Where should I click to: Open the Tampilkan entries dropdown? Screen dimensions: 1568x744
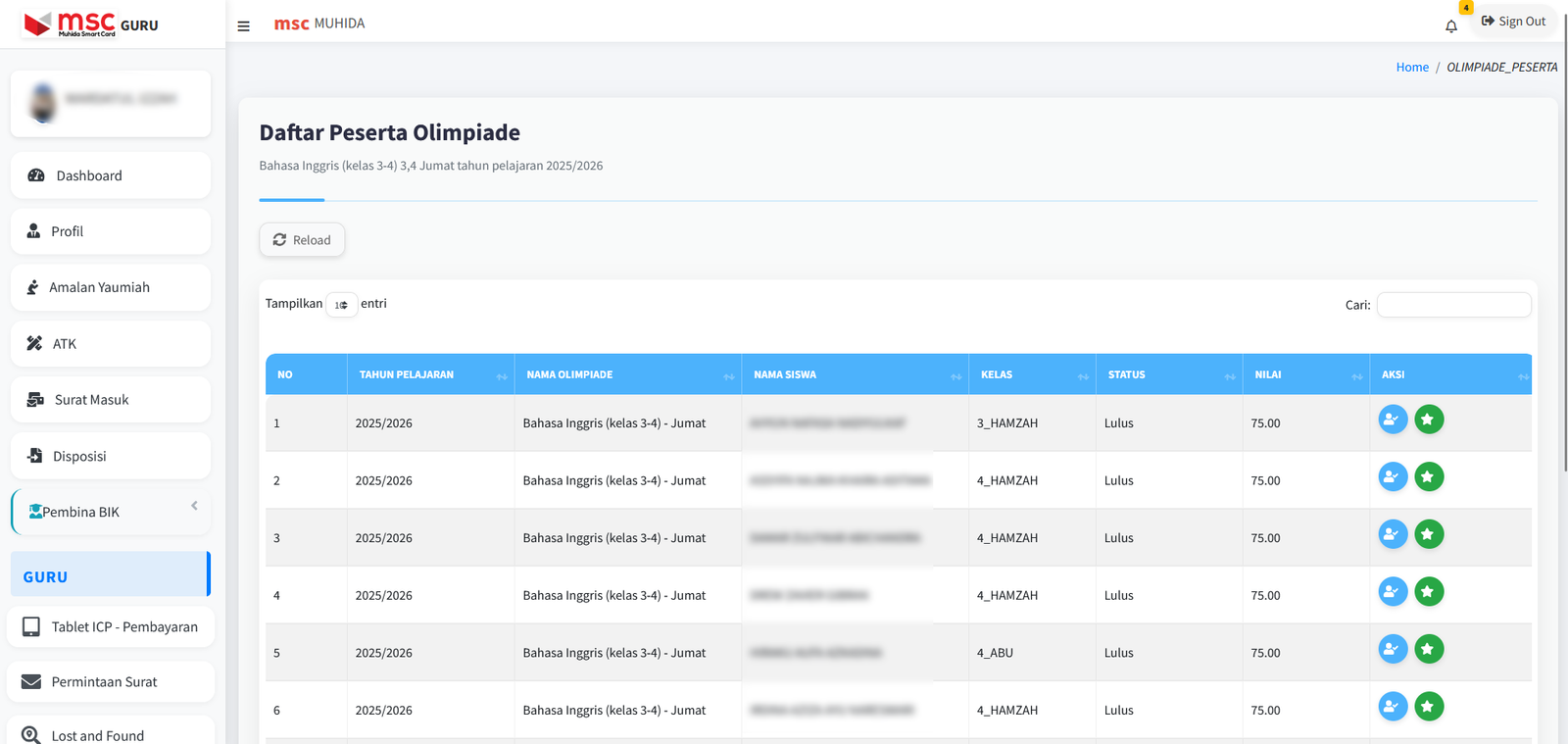tap(341, 305)
